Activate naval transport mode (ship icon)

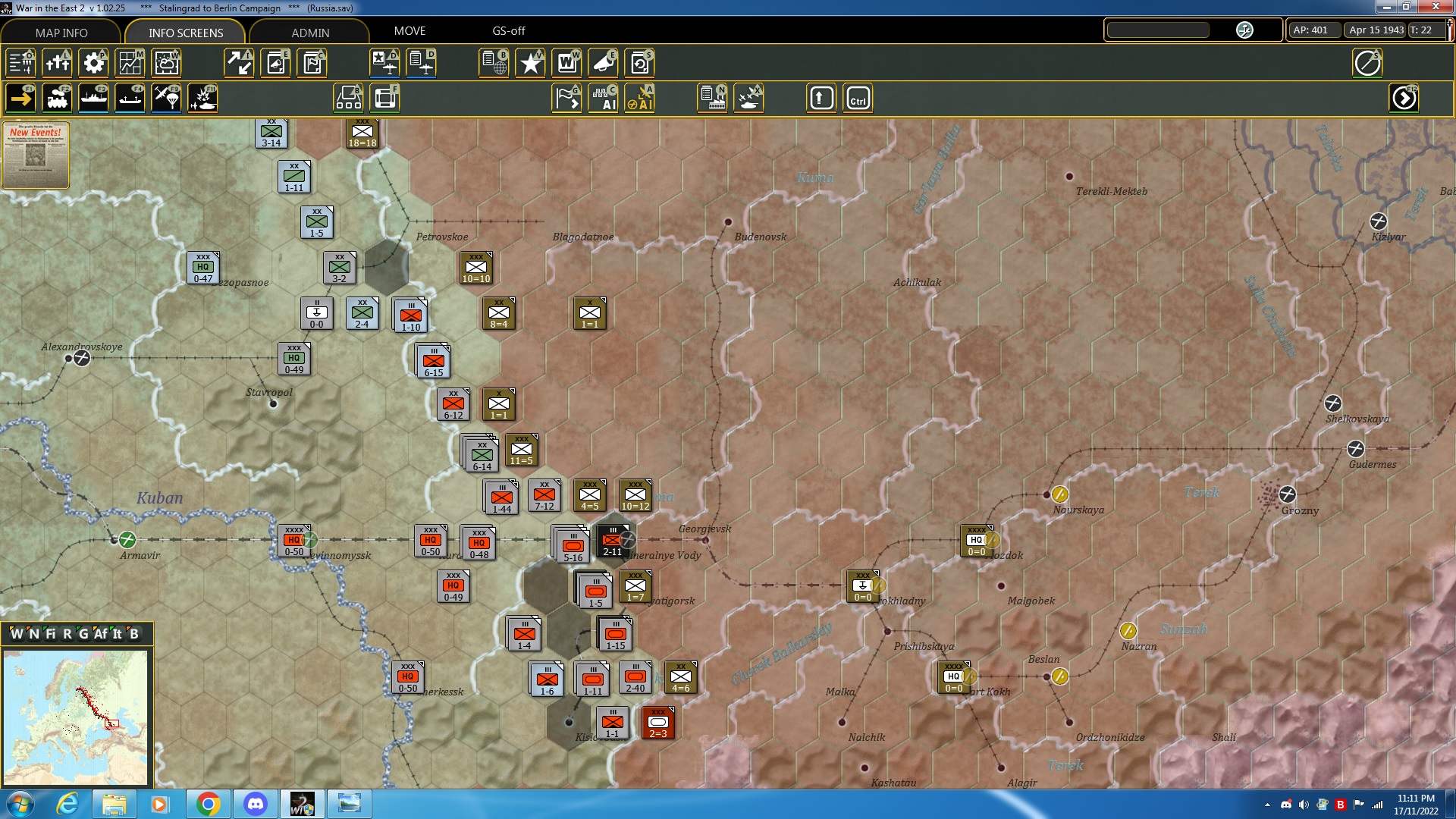point(93,97)
